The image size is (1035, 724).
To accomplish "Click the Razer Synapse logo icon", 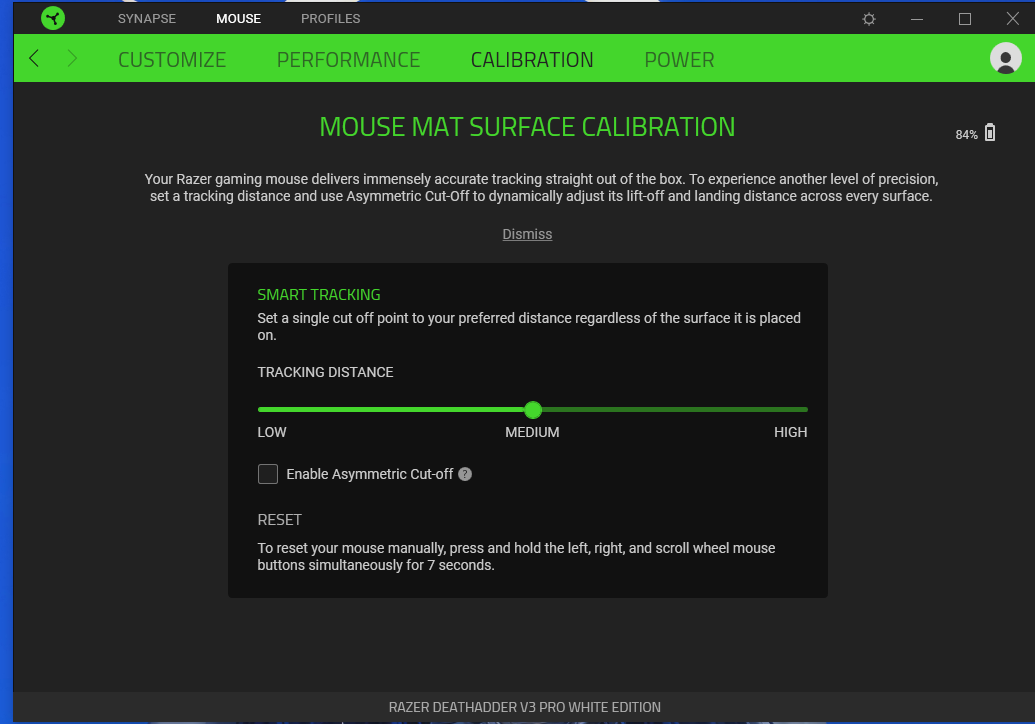I will [x=53, y=18].
